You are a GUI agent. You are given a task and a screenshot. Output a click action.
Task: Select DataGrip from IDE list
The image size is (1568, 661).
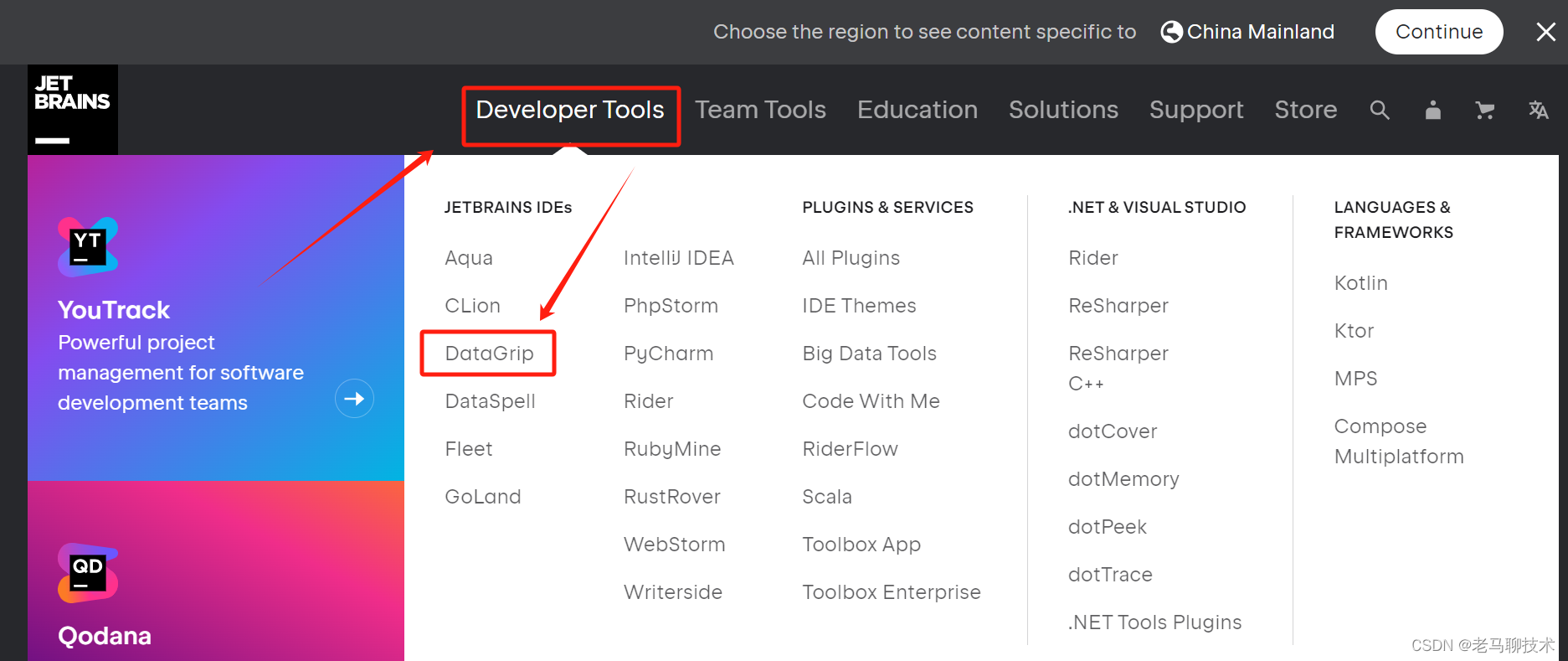[490, 354]
